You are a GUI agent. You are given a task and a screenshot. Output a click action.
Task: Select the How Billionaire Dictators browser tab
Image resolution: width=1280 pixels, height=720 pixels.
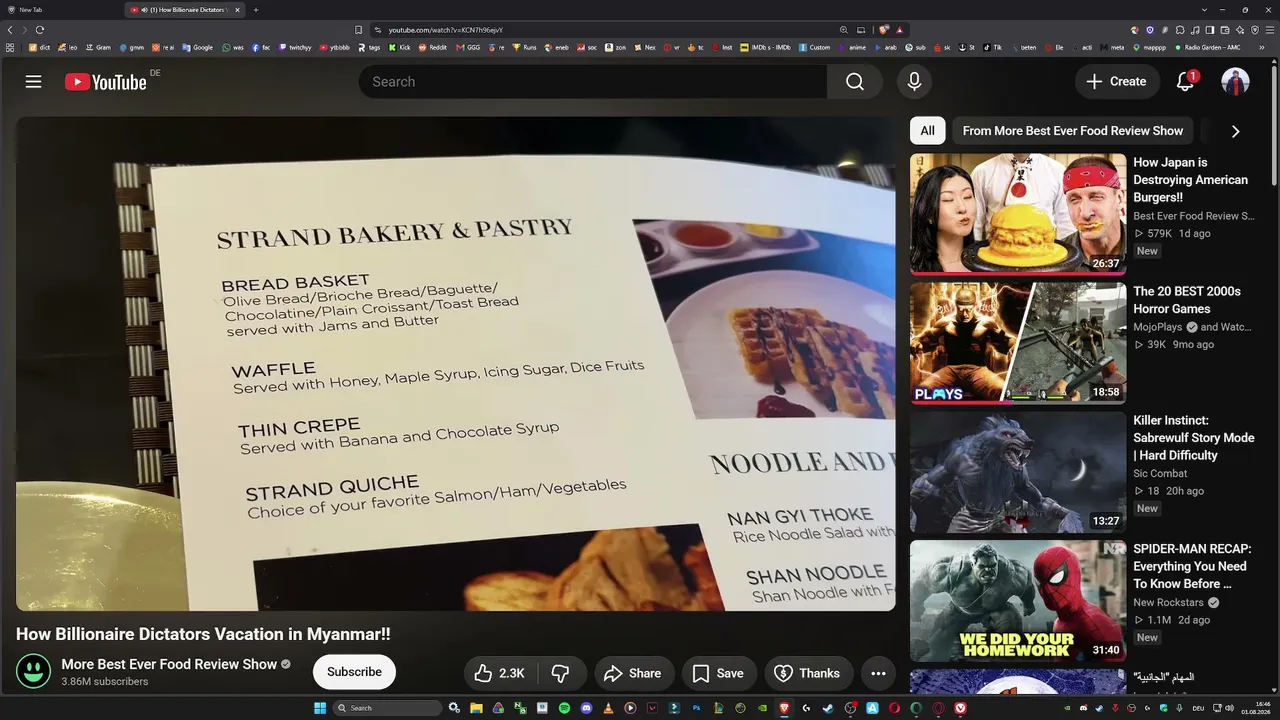click(183, 10)
